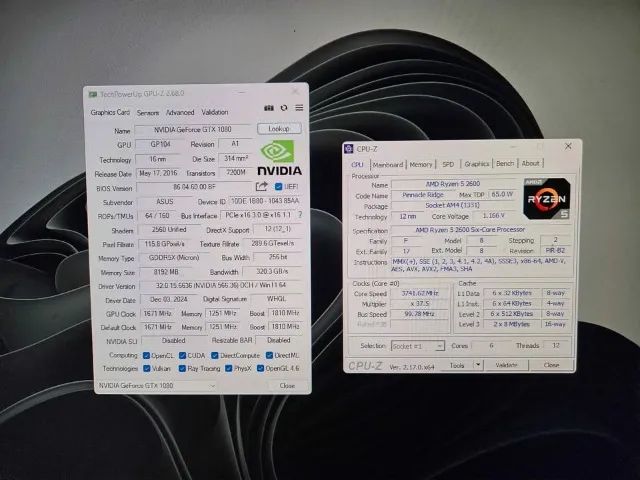Screen dimensions: 640x480
Task: Toggle the PhysX checkbox
Action: pos(229,368)
